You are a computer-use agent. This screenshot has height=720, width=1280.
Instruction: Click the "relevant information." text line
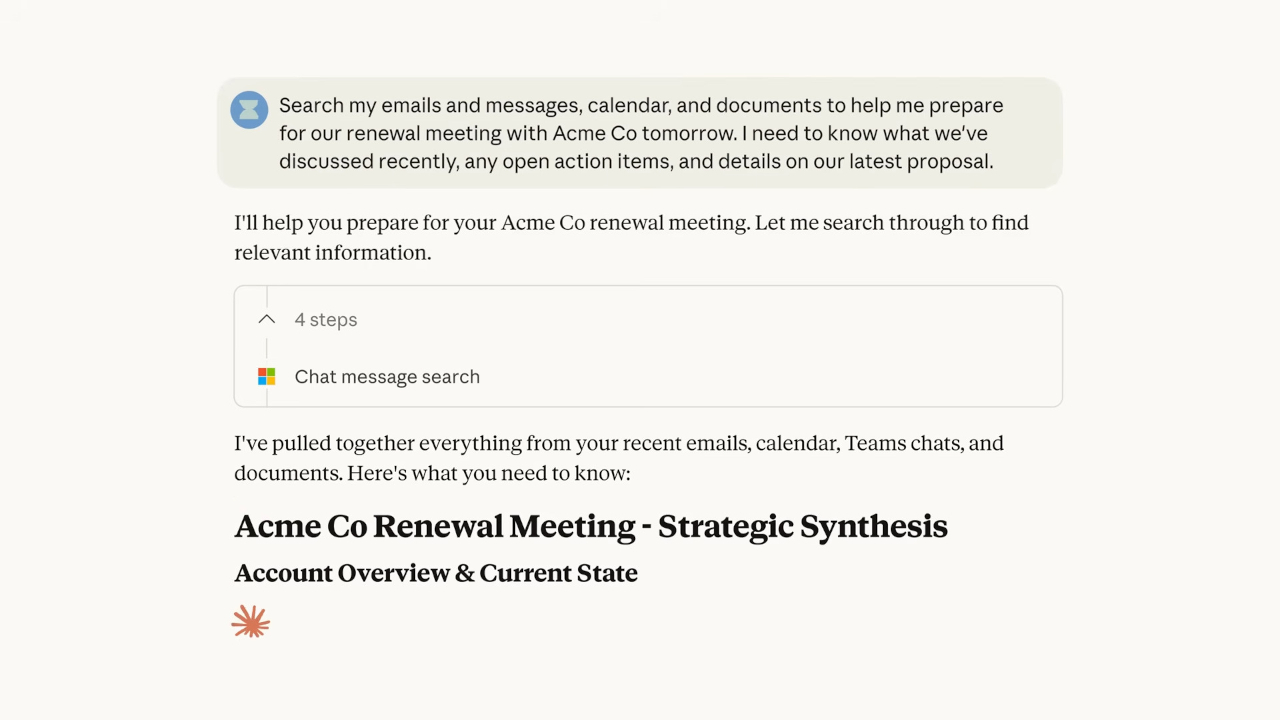[x=332, y=253]
